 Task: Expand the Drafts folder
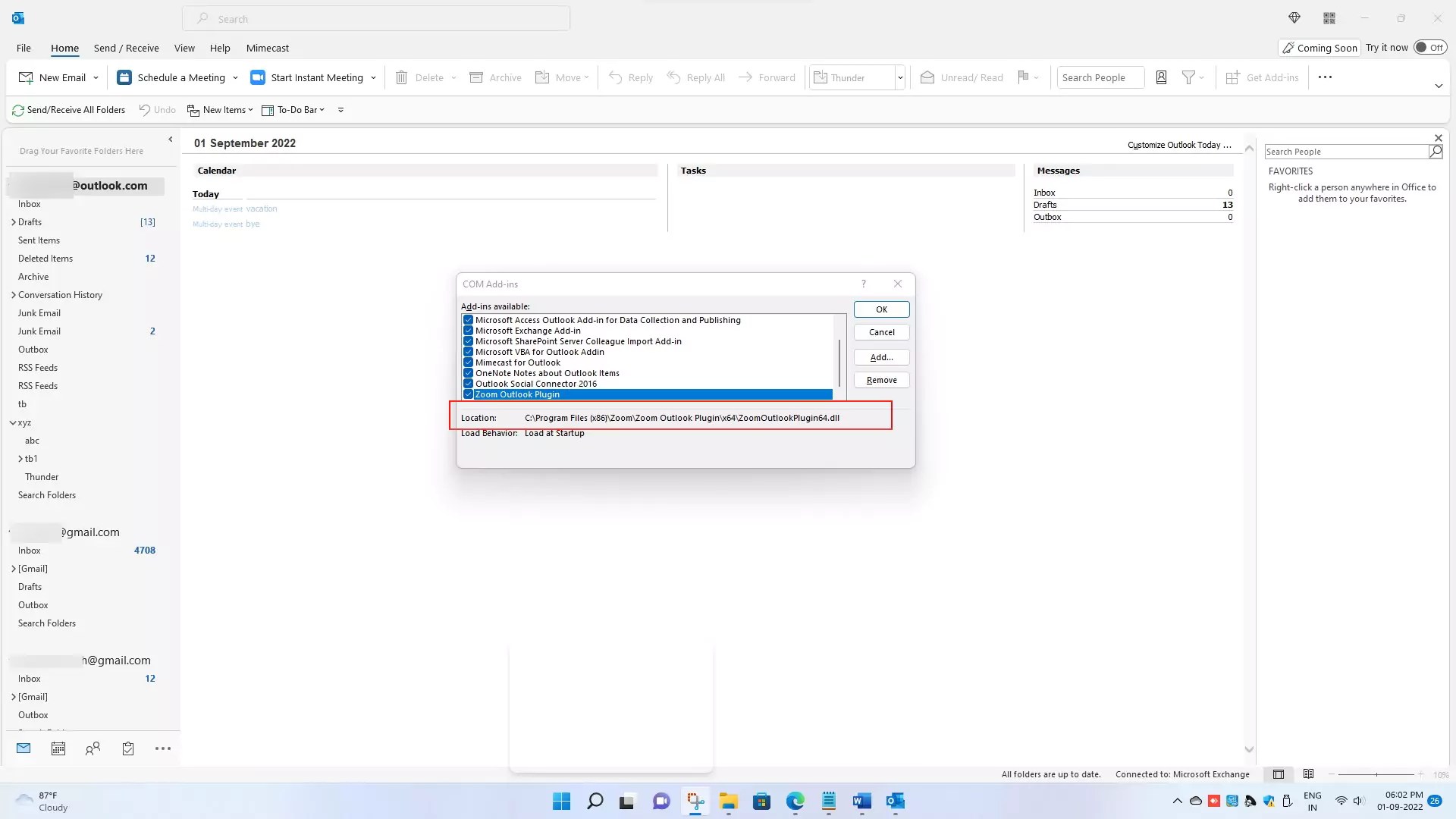point(14,221)
